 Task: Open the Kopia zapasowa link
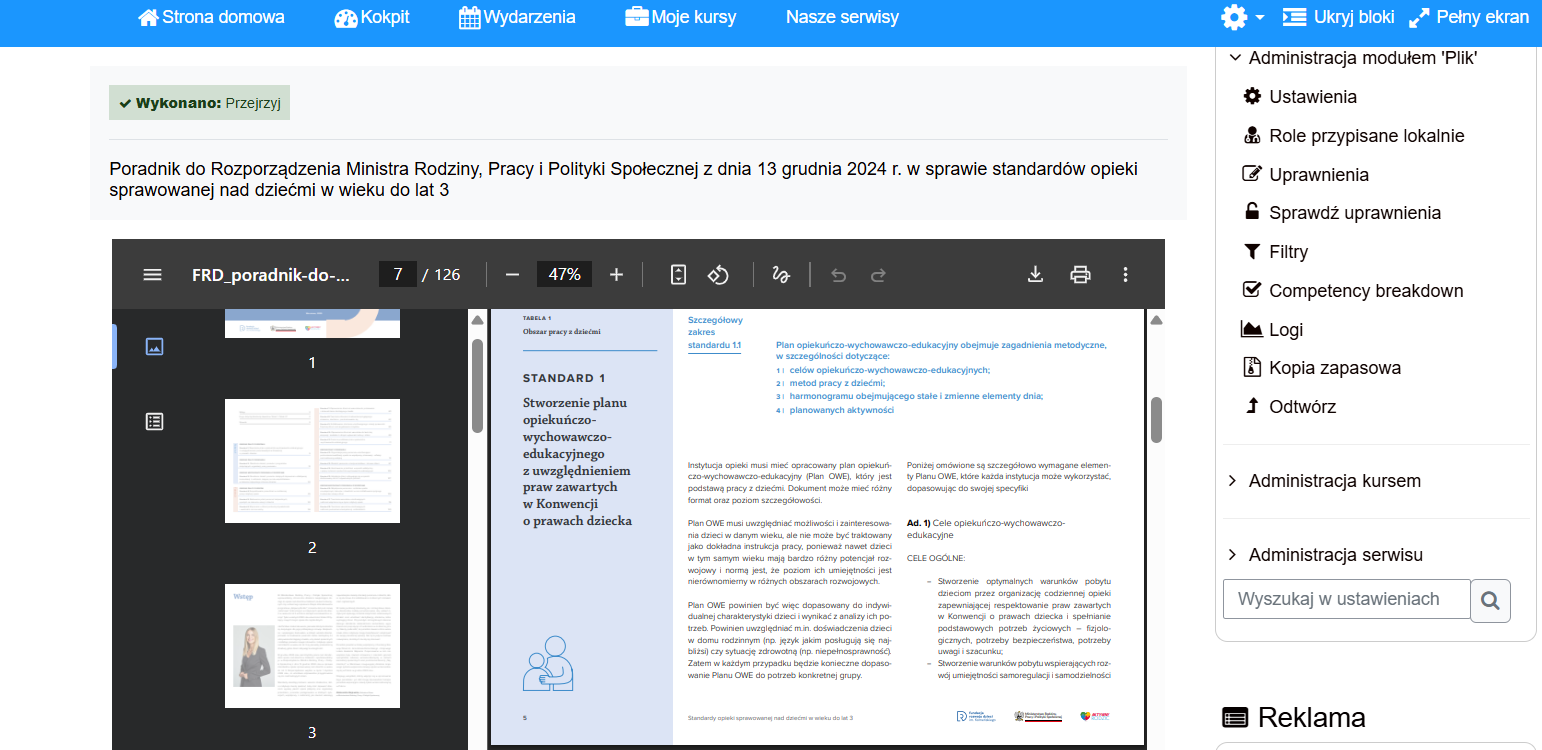click(1334, 368)
